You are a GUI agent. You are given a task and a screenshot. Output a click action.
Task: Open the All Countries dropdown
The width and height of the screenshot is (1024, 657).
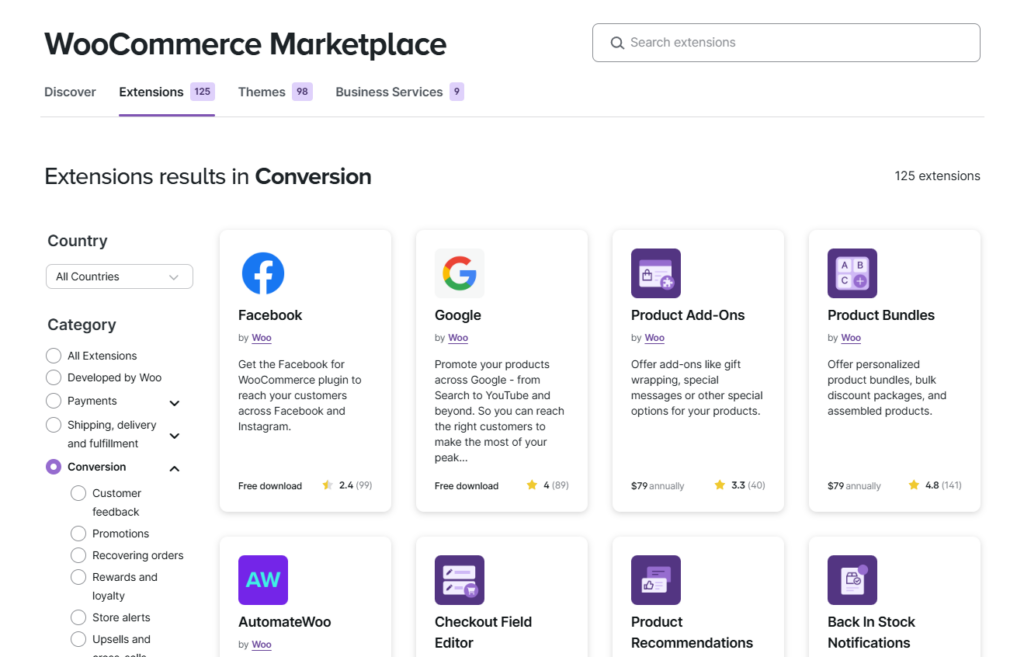tap(120, 276)
